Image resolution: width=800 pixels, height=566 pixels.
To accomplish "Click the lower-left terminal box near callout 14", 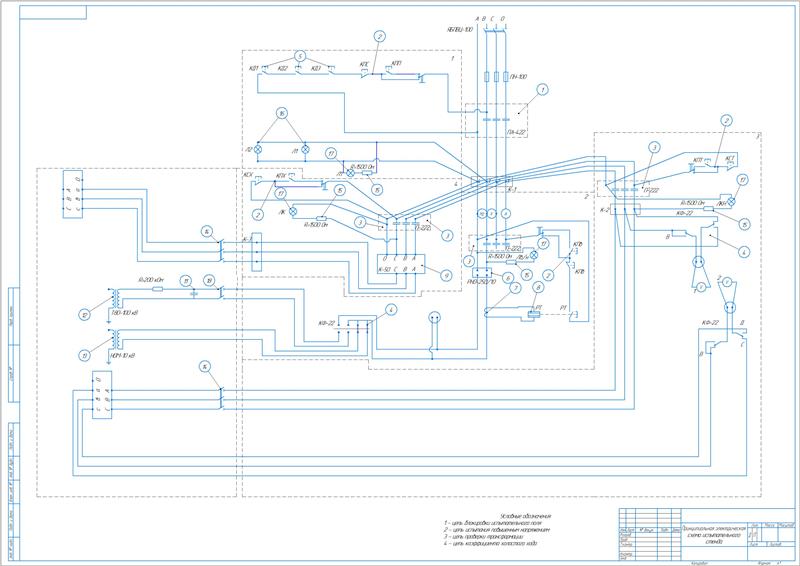I will click(x=102, y=395).
